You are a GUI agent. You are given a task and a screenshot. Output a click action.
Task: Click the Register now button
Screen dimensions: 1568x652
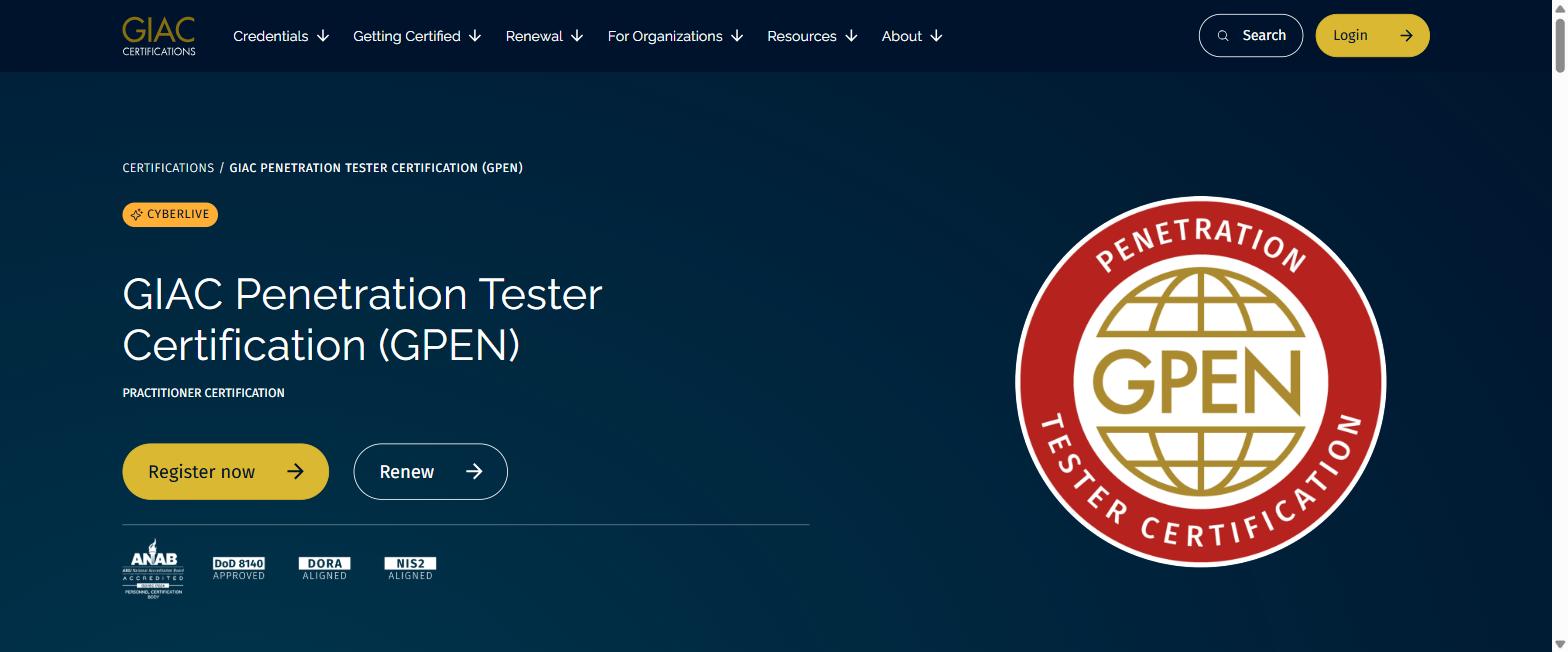click(226, 471)
